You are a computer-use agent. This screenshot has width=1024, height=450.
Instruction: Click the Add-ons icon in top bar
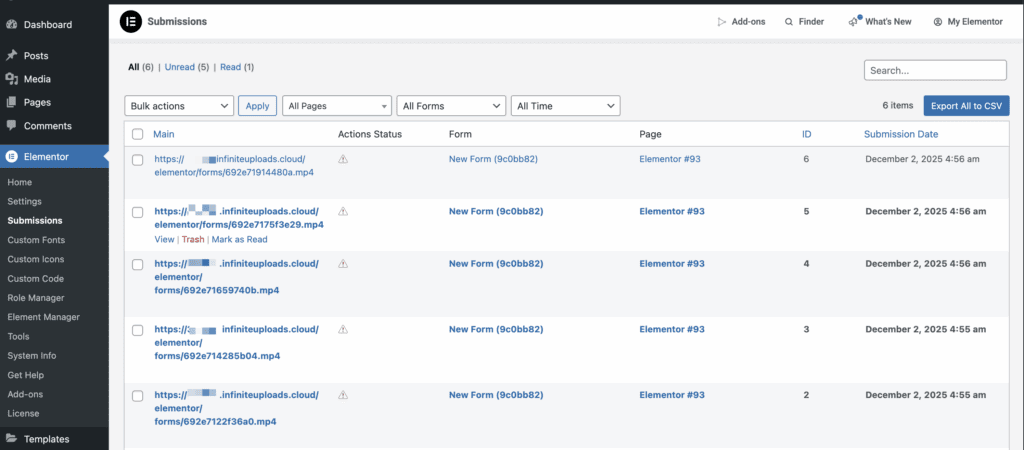pos(722,22)
